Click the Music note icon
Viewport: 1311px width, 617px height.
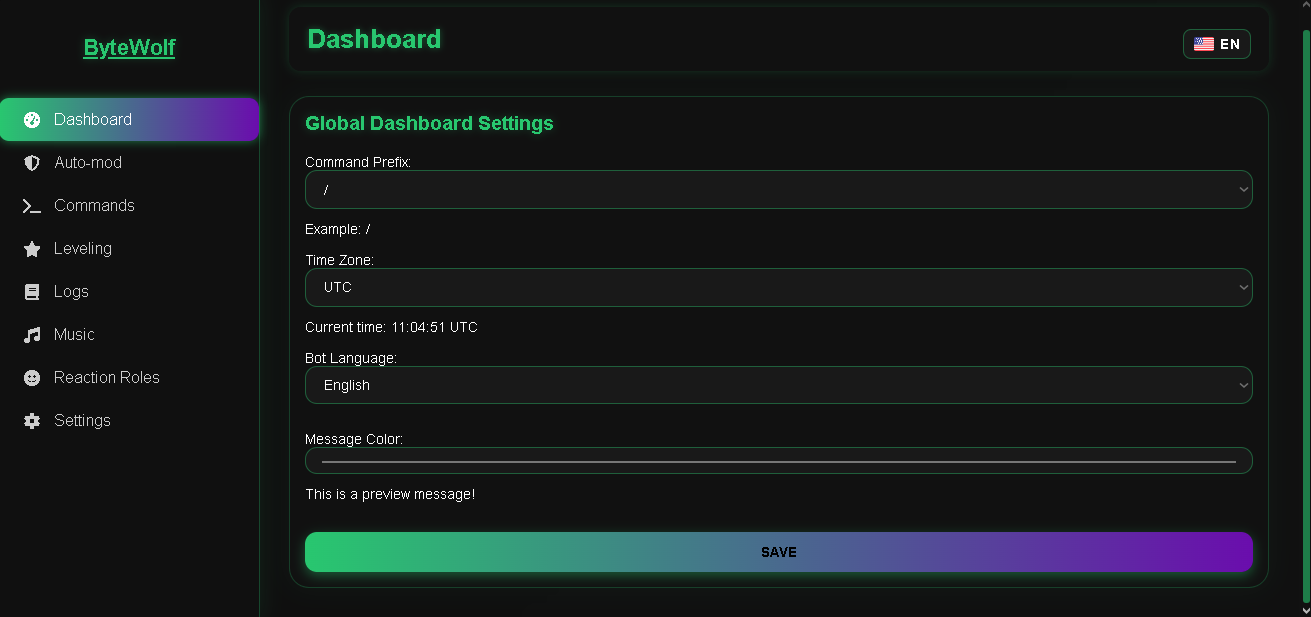pyautogui.click(x=32, y=335)
